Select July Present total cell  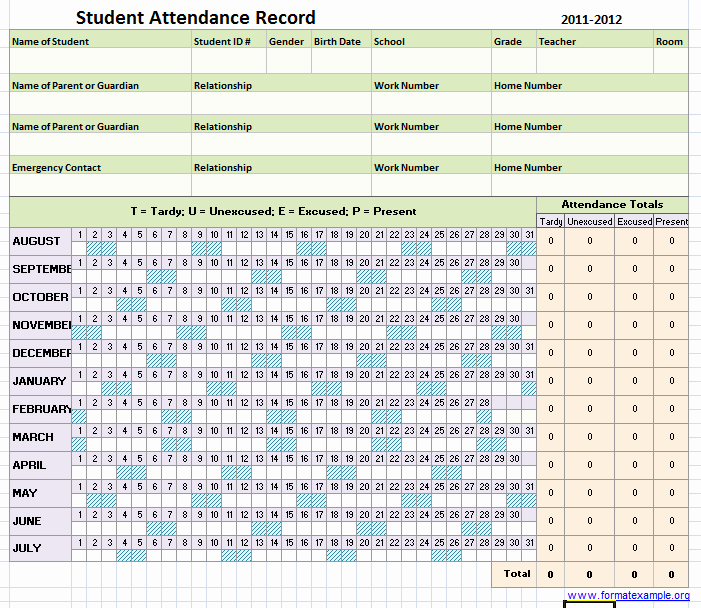point(671,548)
